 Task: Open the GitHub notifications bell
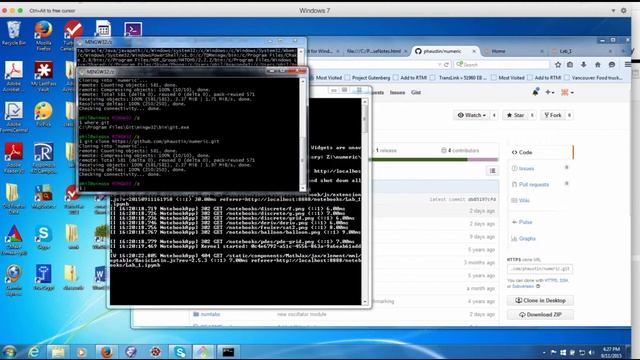coord(535,92)
